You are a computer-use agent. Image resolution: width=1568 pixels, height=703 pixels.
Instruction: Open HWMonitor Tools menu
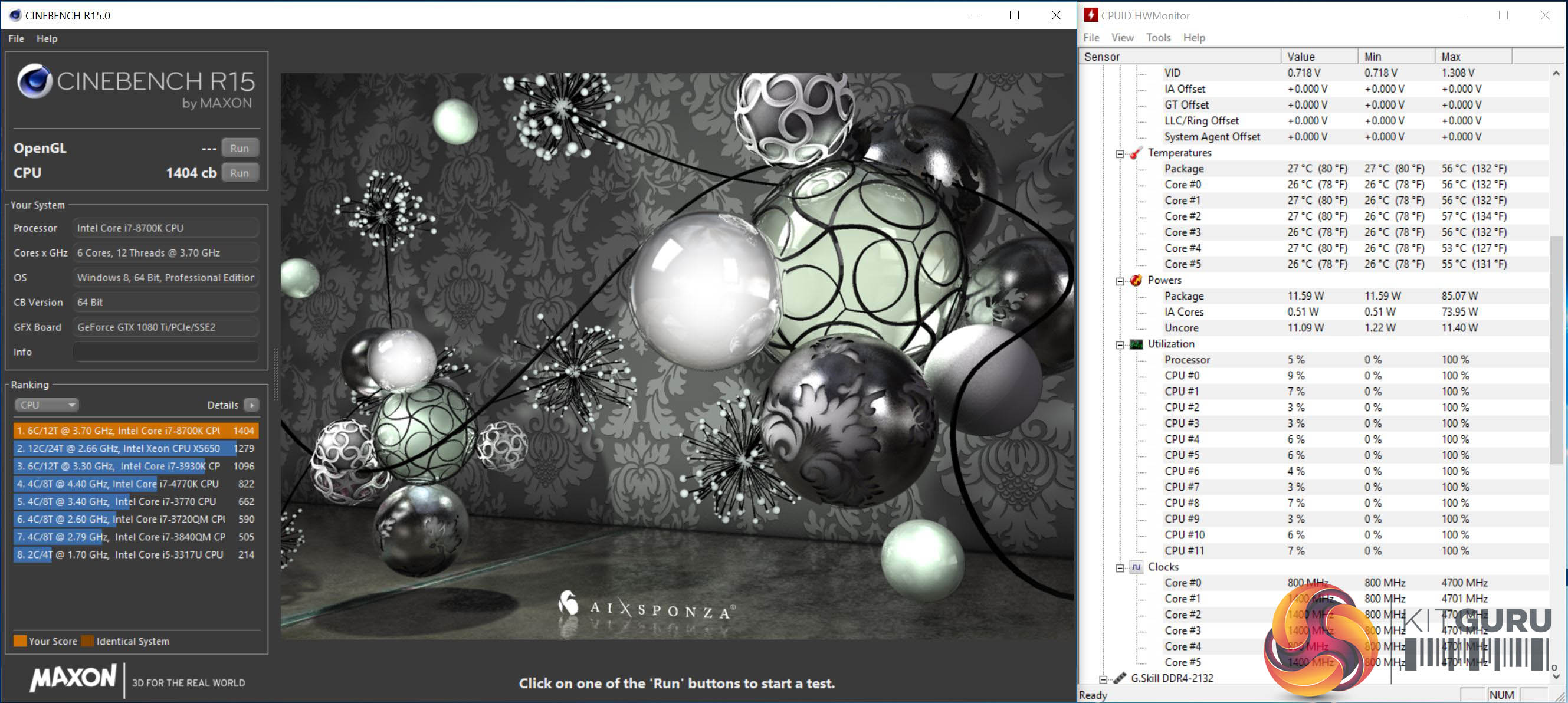coord(1158,38)
